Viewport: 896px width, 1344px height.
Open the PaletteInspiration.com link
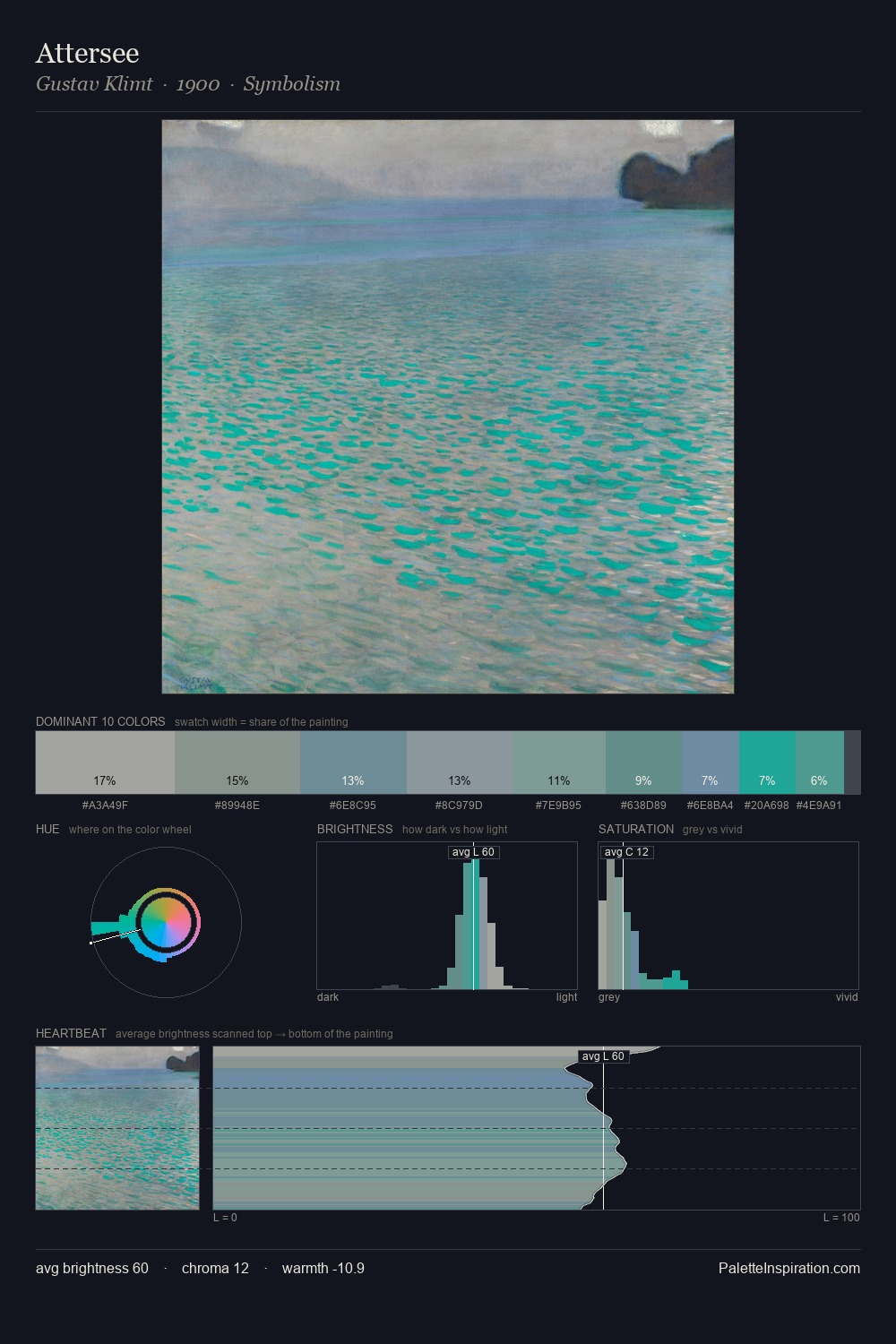coord(789,1269)
